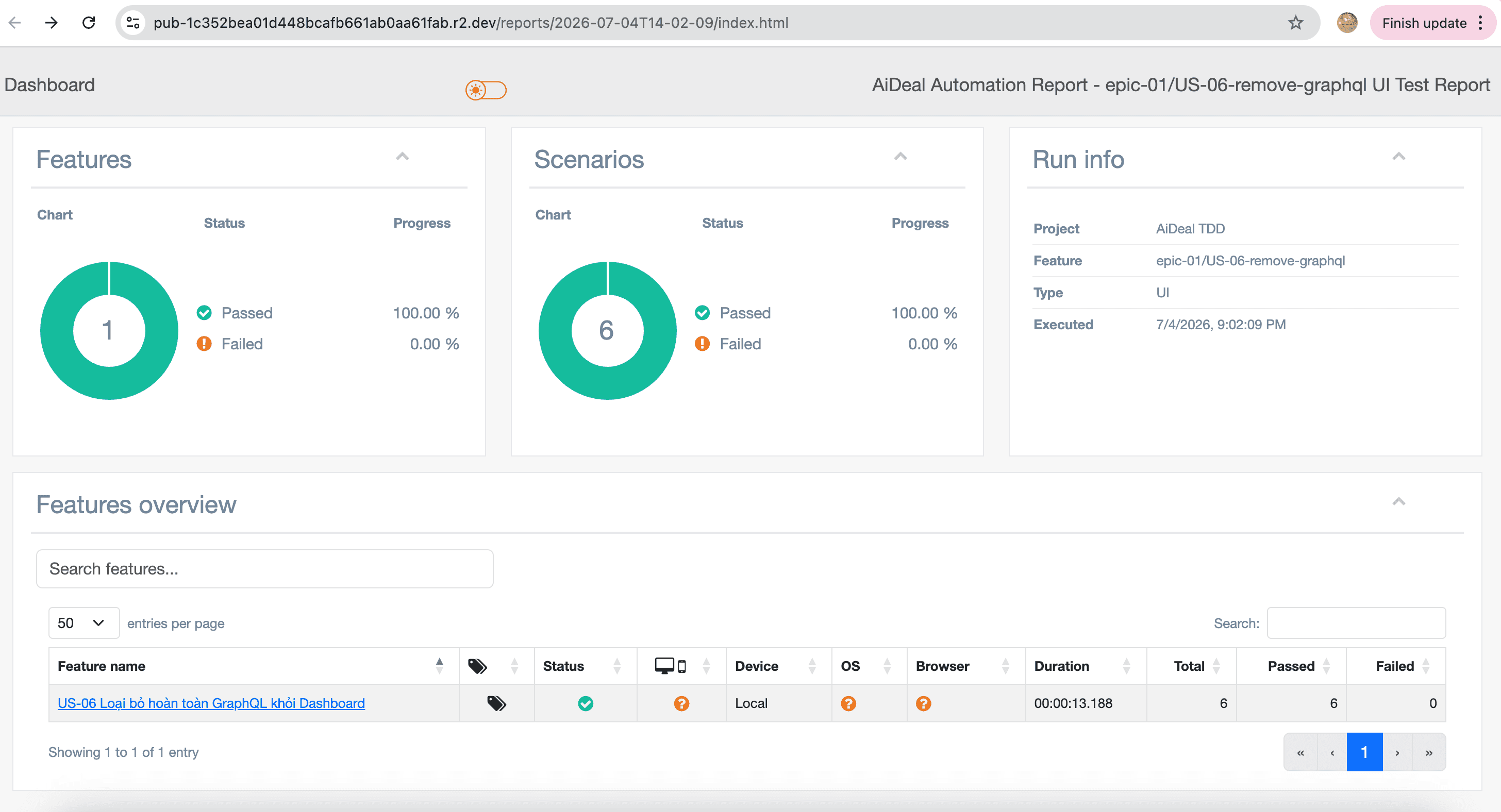Sort by the device type icon column
Screen dimensions: 1501x812
point(681,666)
